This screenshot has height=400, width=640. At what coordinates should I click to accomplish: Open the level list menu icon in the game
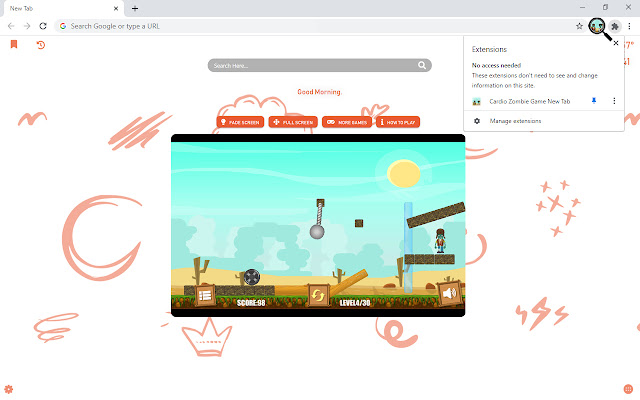click(x=205, y=295)
